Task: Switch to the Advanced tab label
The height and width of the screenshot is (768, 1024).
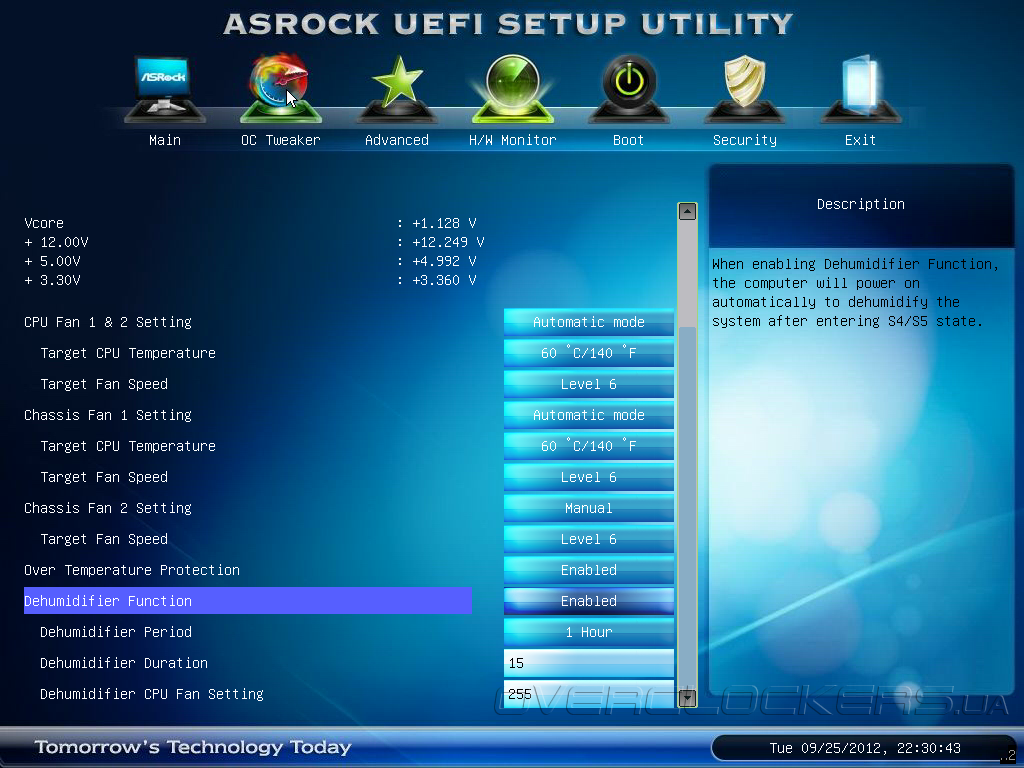Action: 396,140
